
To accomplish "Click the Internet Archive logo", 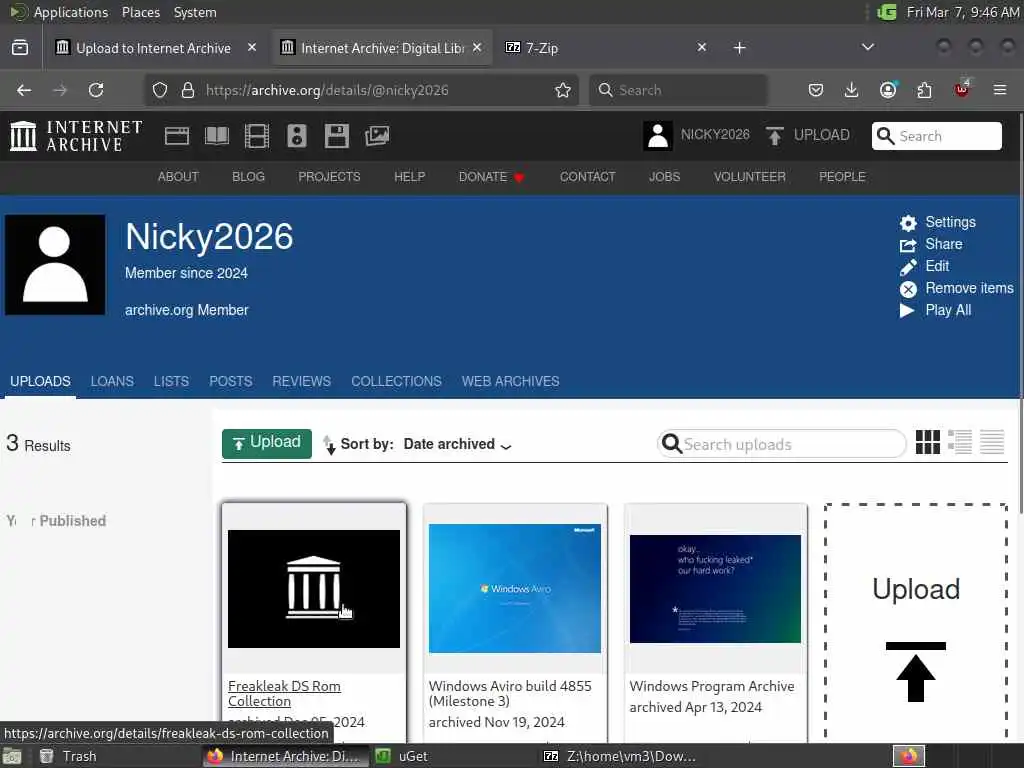I will point(76,136).
